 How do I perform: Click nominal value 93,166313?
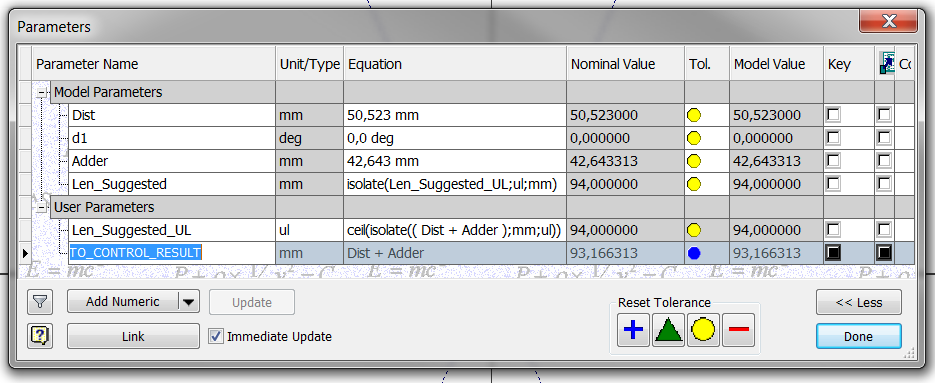[626, 253]
